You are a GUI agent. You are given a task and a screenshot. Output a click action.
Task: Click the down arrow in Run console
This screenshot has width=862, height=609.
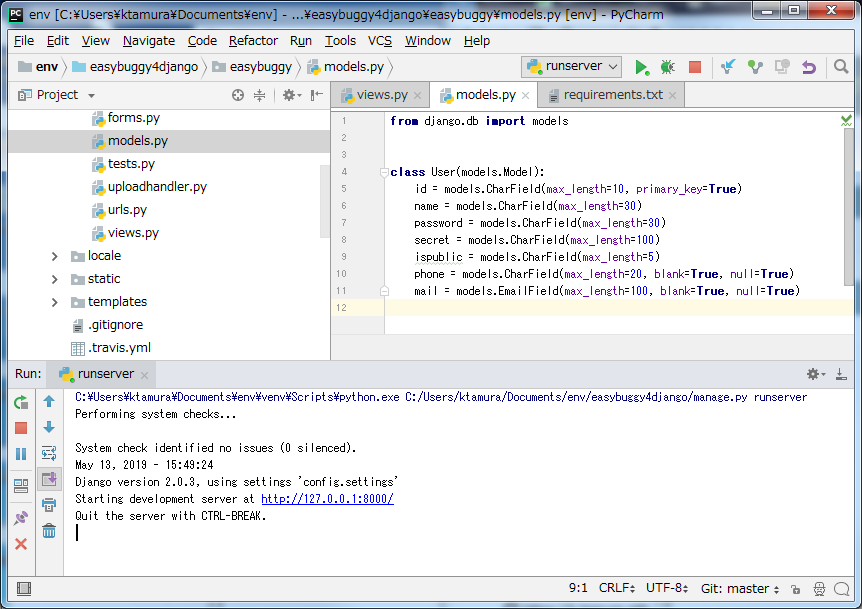pos(49,427)
